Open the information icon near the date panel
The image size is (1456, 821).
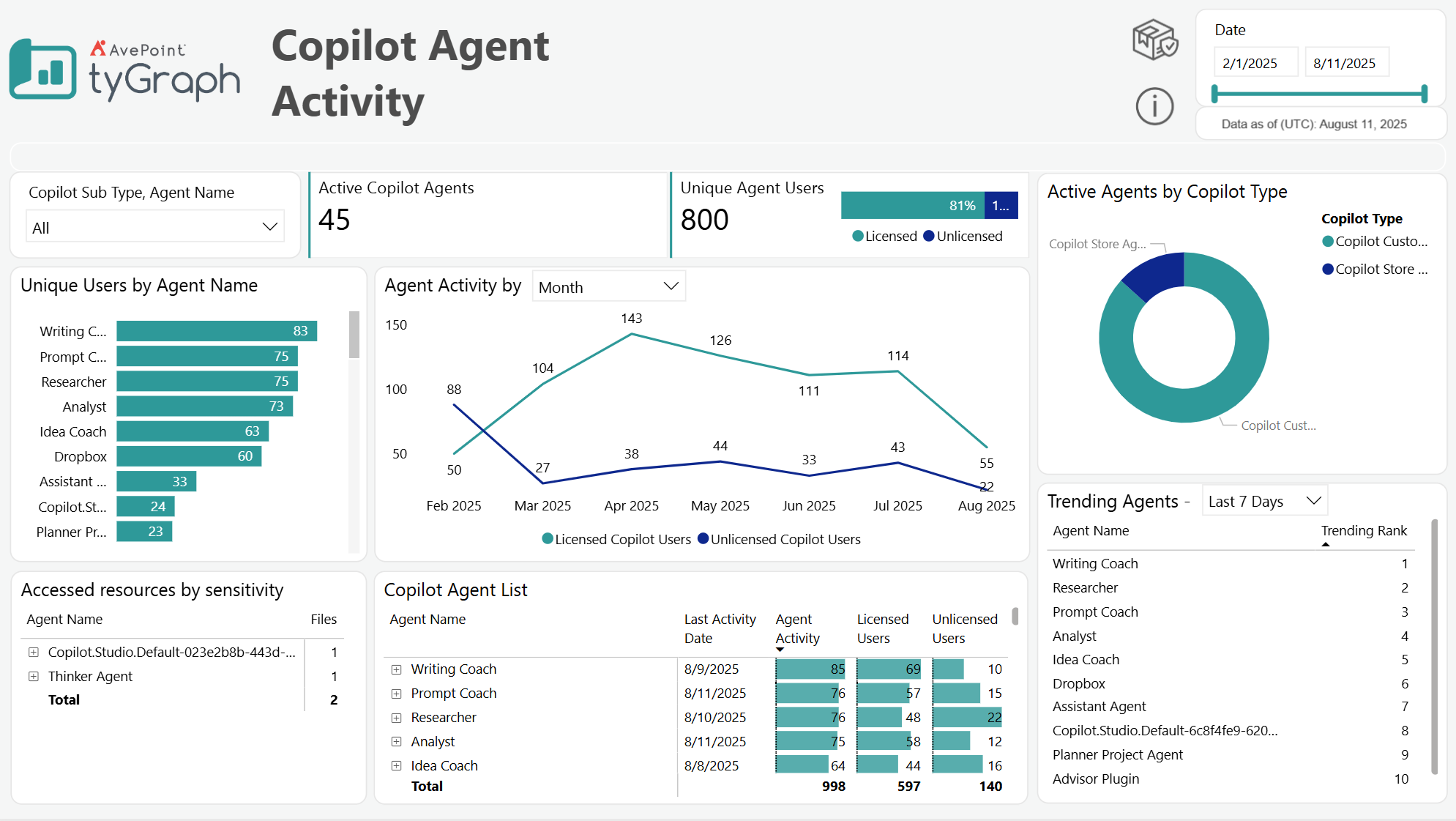point(1154,106)
